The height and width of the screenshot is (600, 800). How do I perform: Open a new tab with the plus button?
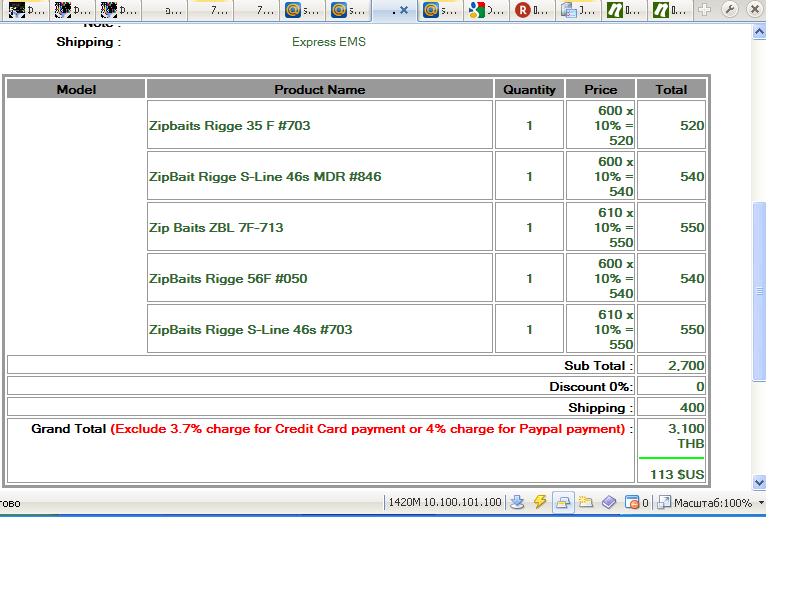(705, 10)
